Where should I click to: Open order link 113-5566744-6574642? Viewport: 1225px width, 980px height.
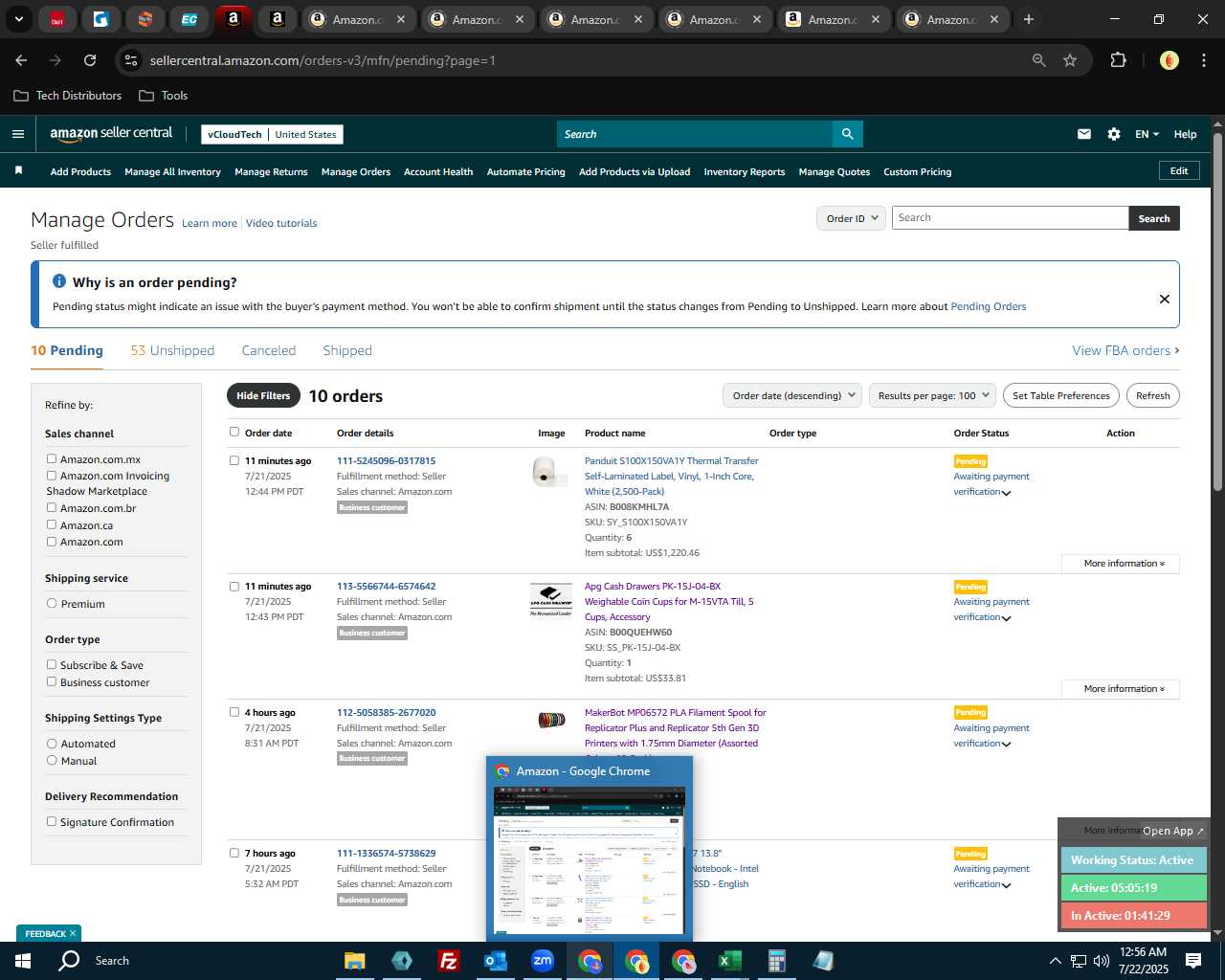pos(386,586)
